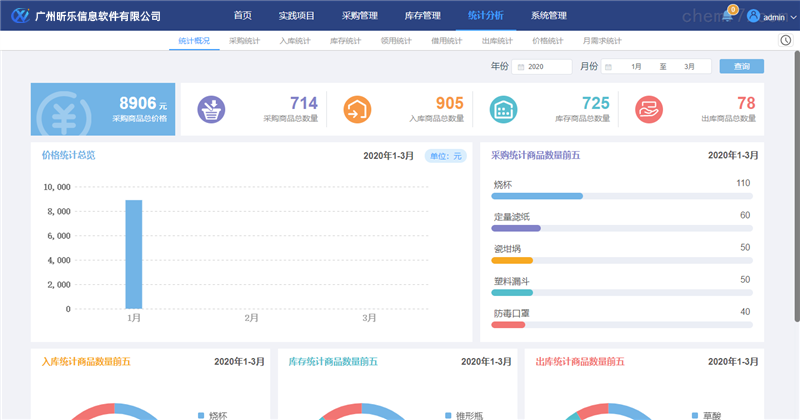The width and height of the screenshot is (800, 420).
Task: Click the purple shopping basket icon
Action: click(211, 109)
